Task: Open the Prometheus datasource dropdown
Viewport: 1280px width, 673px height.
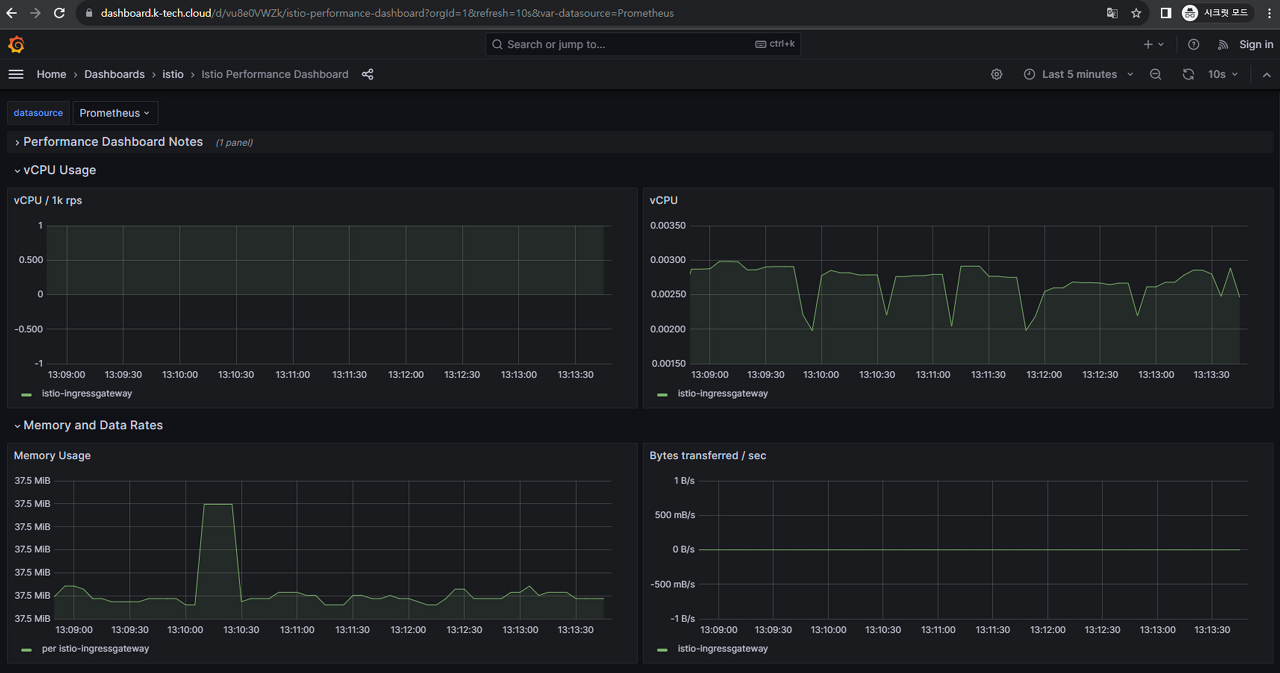Action: [115, 113]
